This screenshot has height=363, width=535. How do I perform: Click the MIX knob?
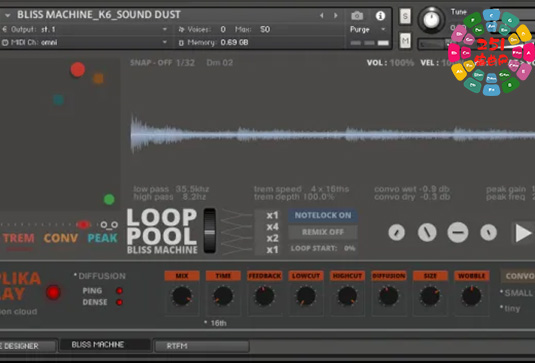point(182,296)
